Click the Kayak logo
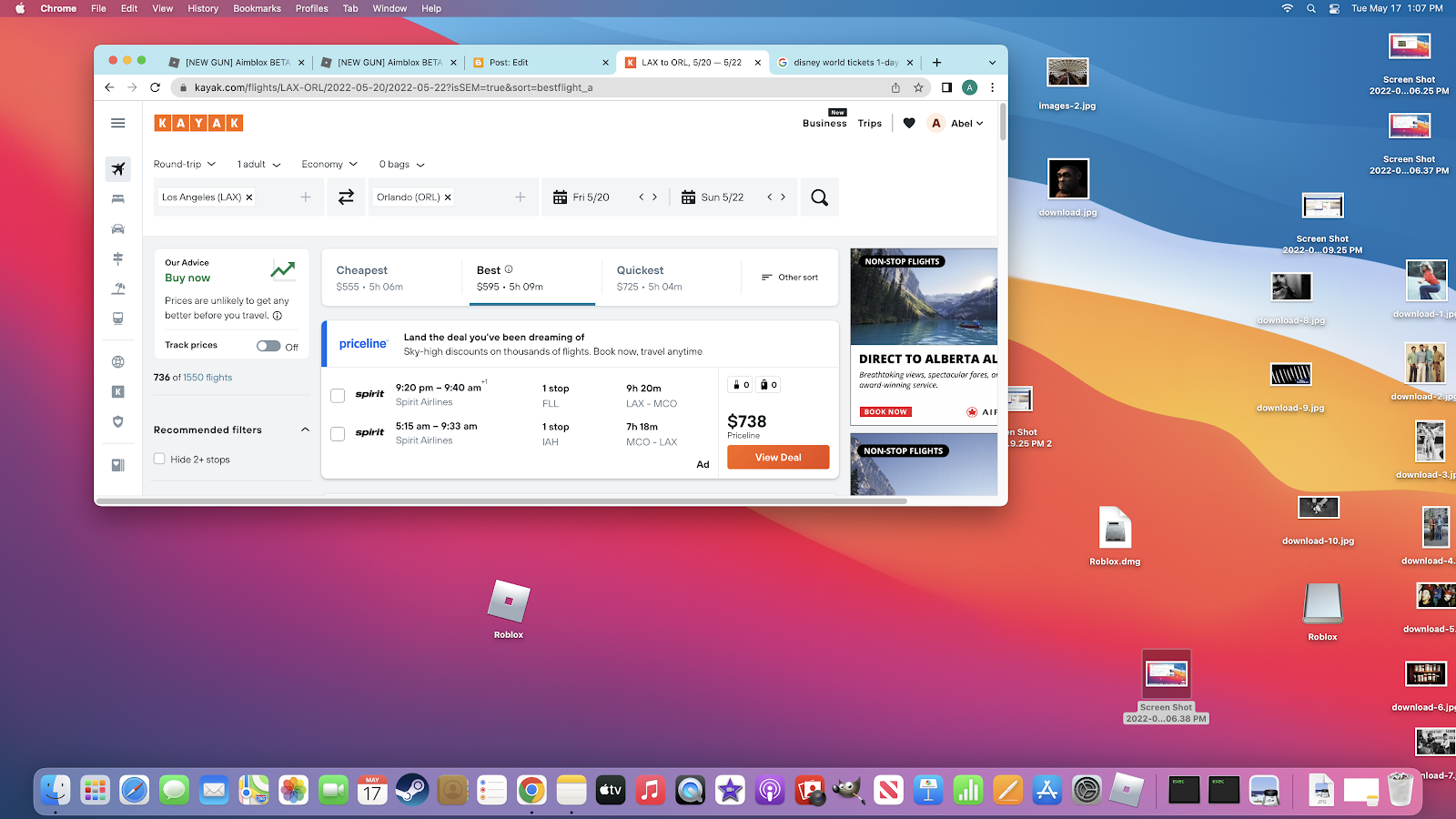Viewport: 1456px width, 819px height. 198,123
